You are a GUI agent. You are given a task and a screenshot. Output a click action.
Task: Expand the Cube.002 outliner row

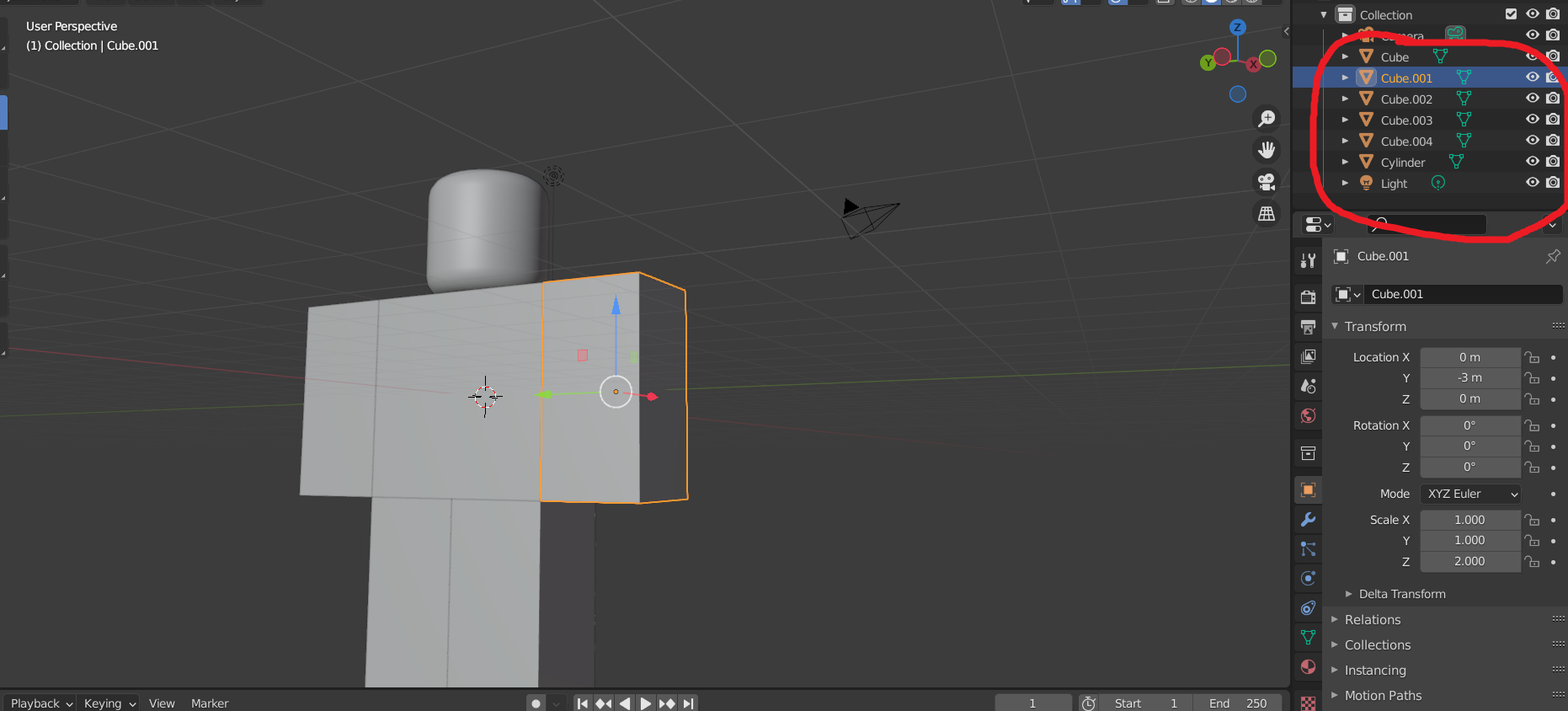[1345, 99]
